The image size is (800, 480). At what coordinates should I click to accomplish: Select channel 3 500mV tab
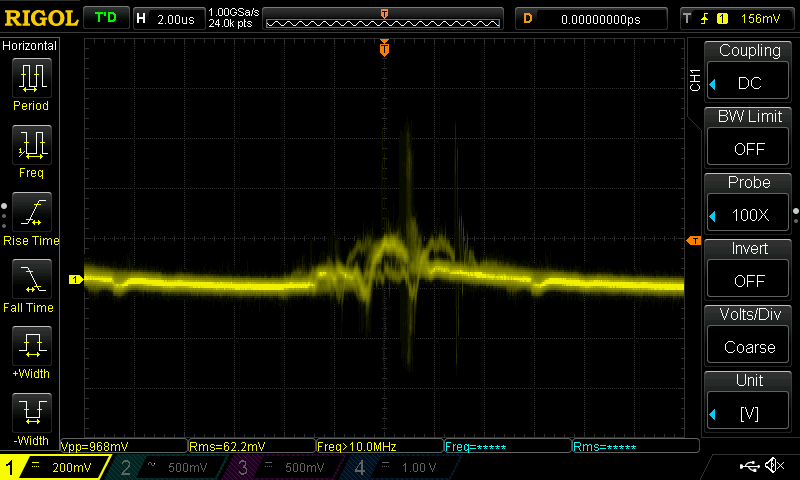[x=283, y=467]
